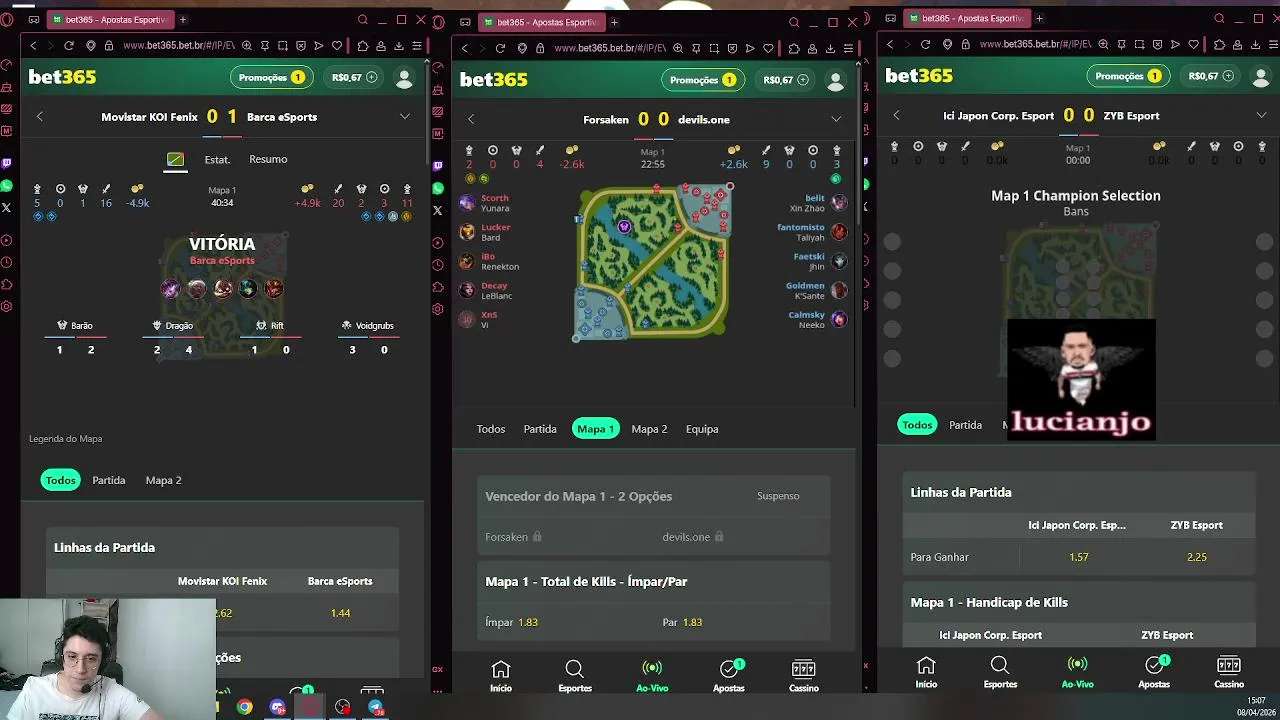Open the account avatar in the Movistar KOI window
The width and height of the screenshot is (1280, 720).
(404, 78)
